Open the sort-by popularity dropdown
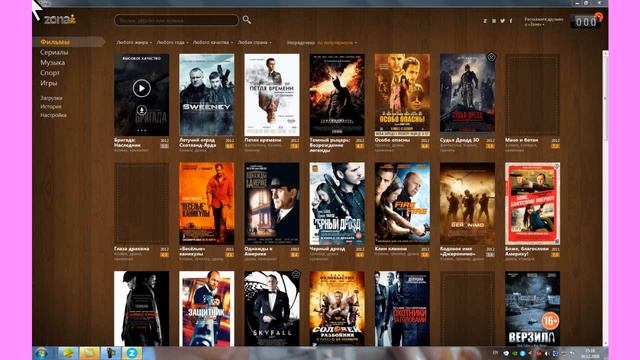 pos(337,42)
